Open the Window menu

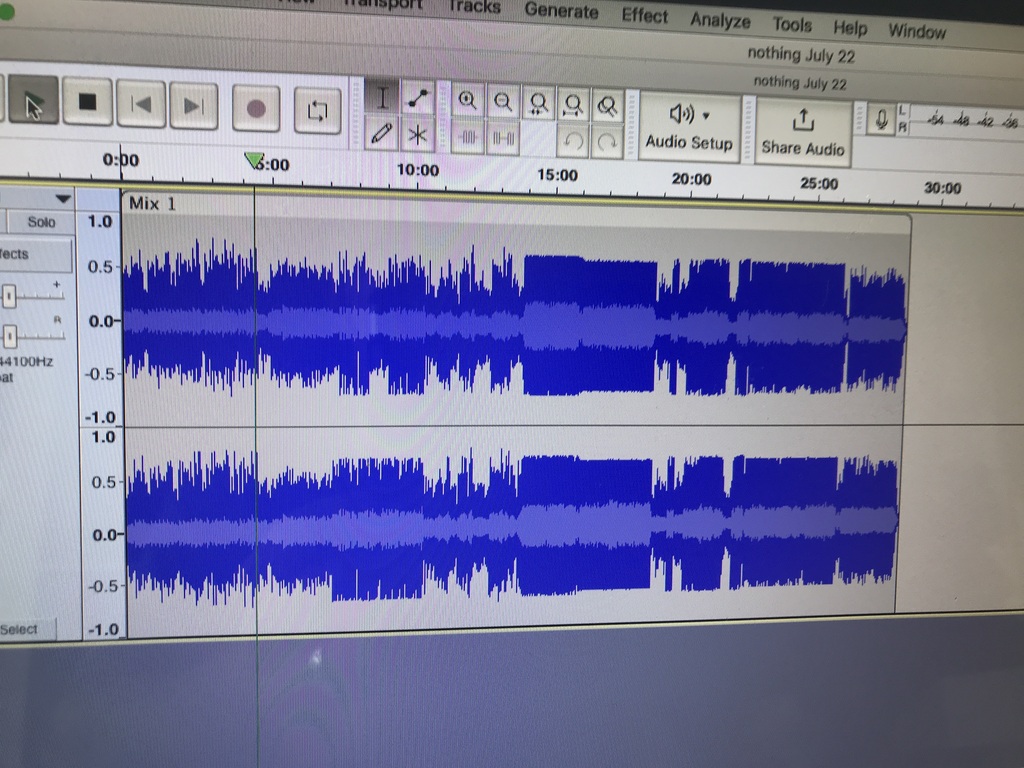[x=917, y=31]
